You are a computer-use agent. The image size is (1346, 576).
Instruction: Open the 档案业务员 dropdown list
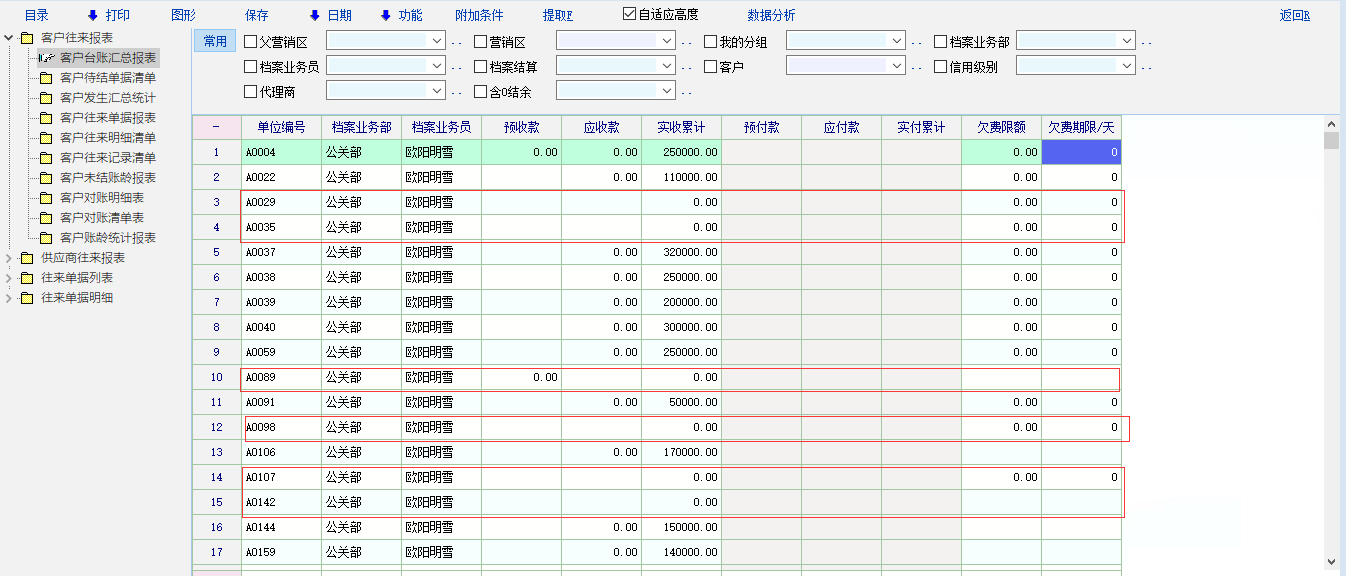click(437, 66)
